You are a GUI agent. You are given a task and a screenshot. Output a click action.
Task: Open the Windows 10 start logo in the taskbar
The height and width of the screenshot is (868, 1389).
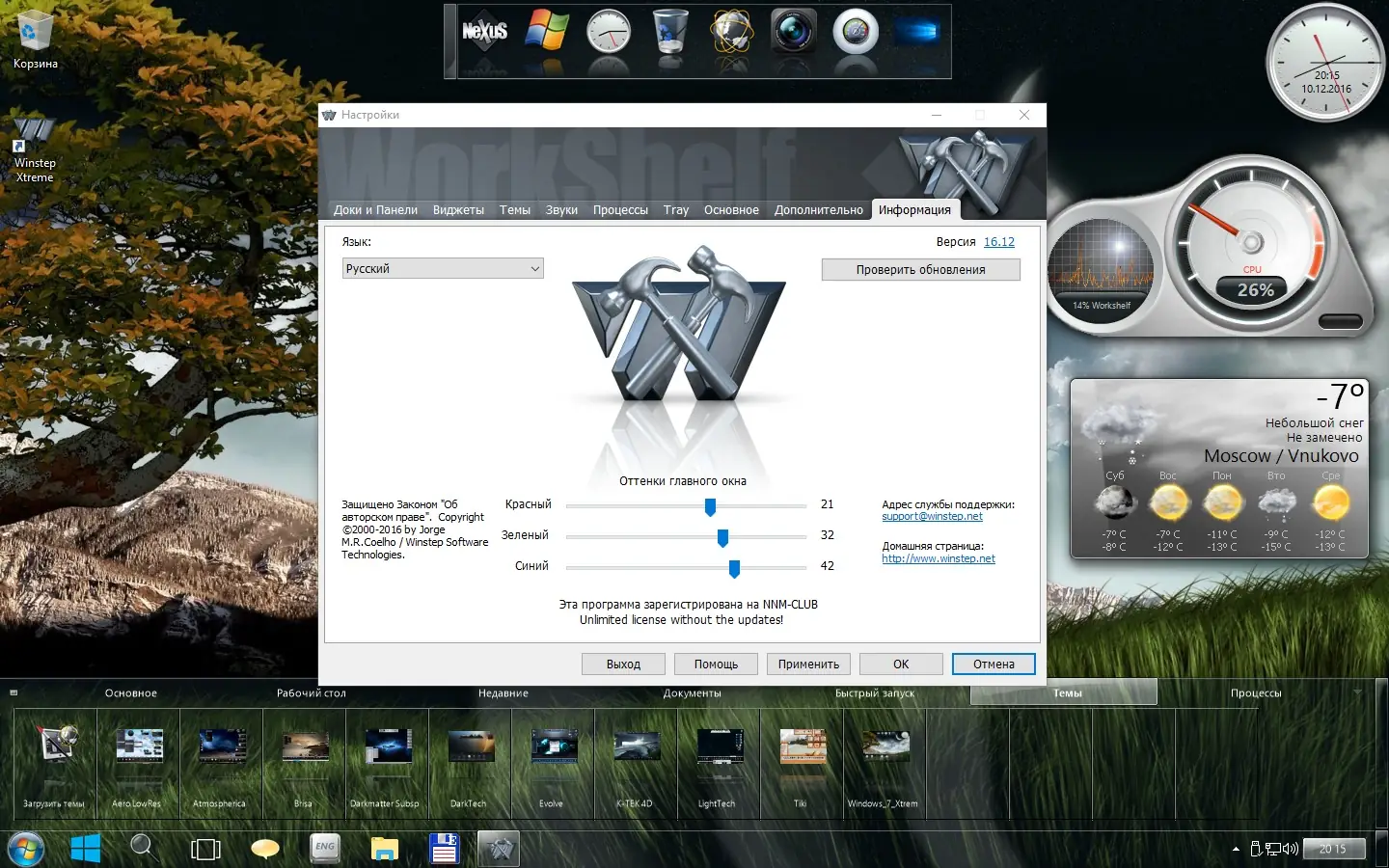[86, 849]
